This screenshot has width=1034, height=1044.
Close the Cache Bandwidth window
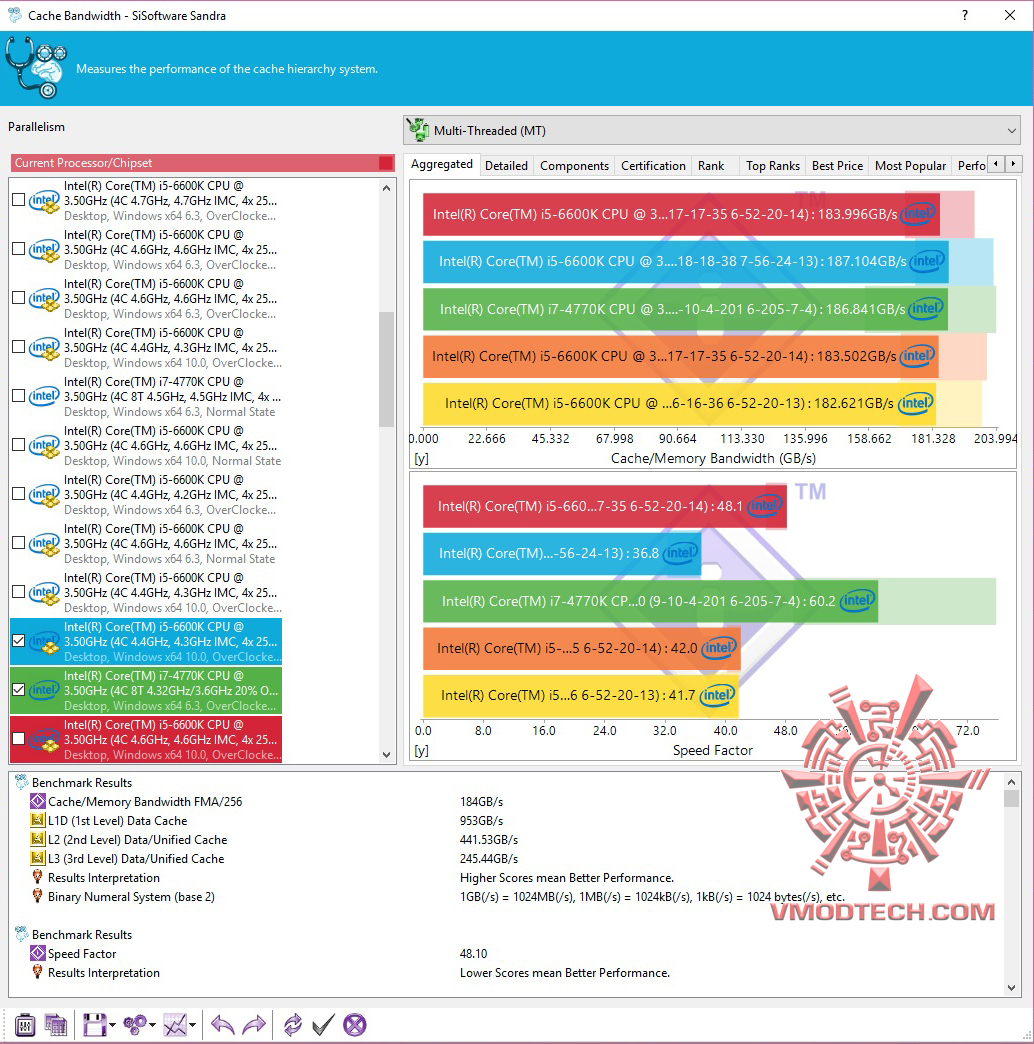[1010, 15]
